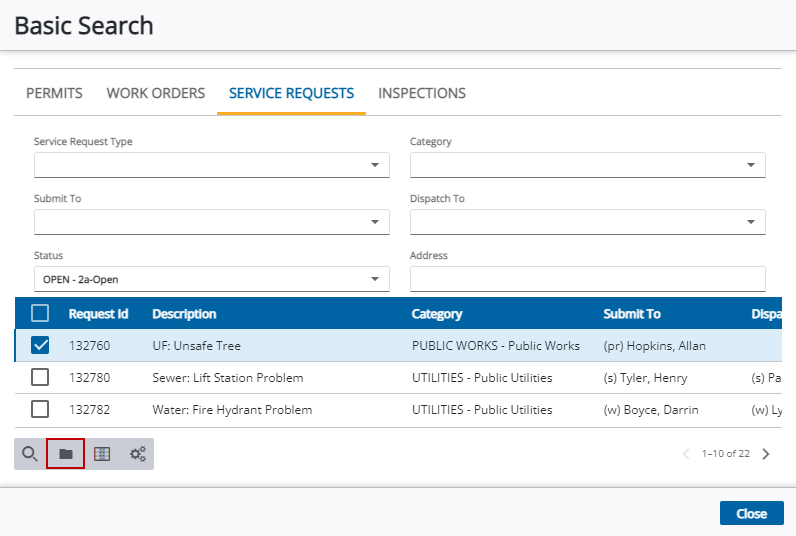Switch to the Work Orders tab
Image resolution: width=796 pixels, height=536 pixels.
pyautogui.click(x=156, y=93)
